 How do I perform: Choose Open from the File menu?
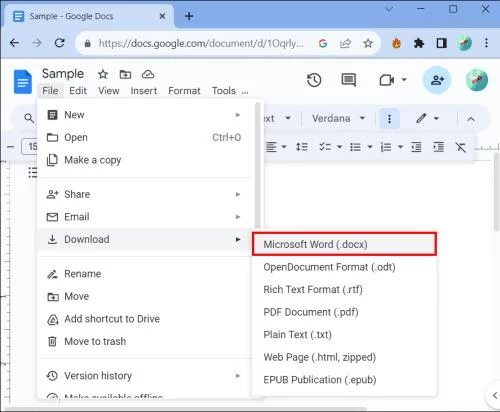(145, 137)
